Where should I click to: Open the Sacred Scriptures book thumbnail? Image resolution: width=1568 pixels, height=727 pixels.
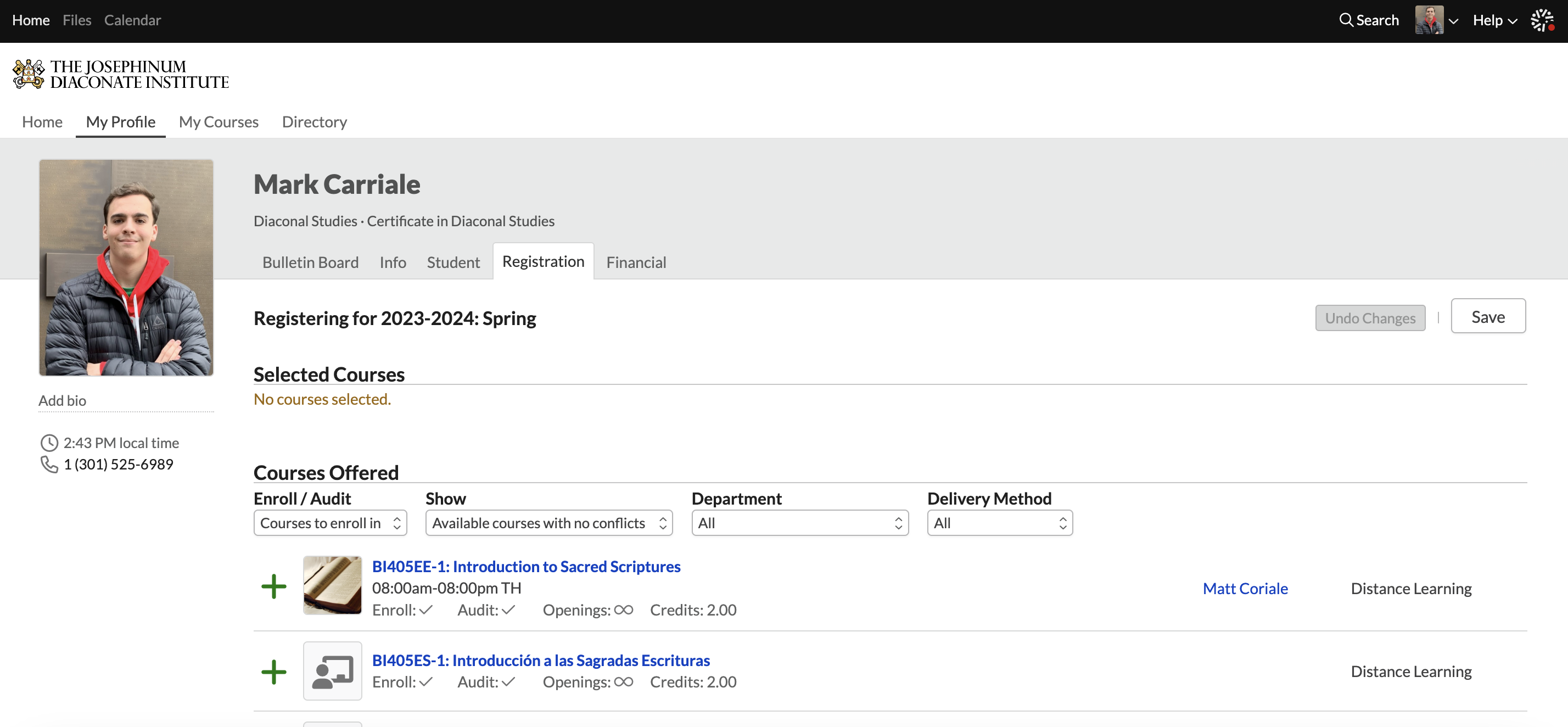click(332, 585)
